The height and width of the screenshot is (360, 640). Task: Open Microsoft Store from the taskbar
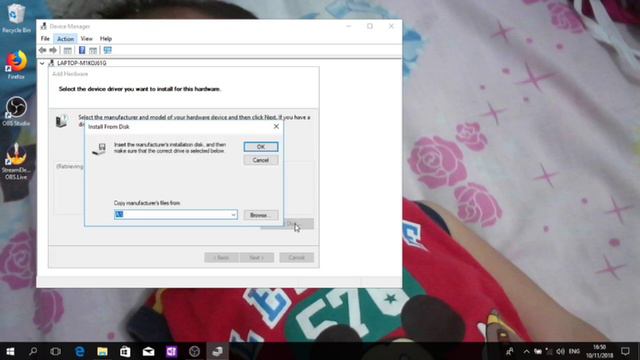125,351
